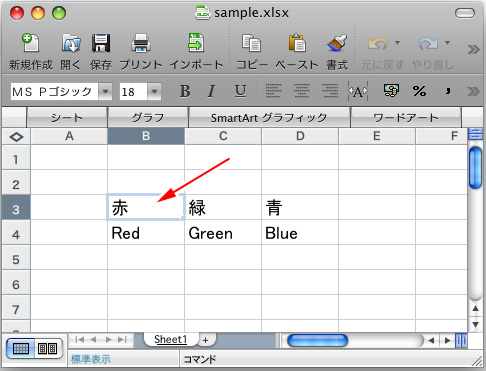Paste with the ペースト clipboard icon
Image resolution: width=486 pixels, height=371 pixels.
pos(297,43)
